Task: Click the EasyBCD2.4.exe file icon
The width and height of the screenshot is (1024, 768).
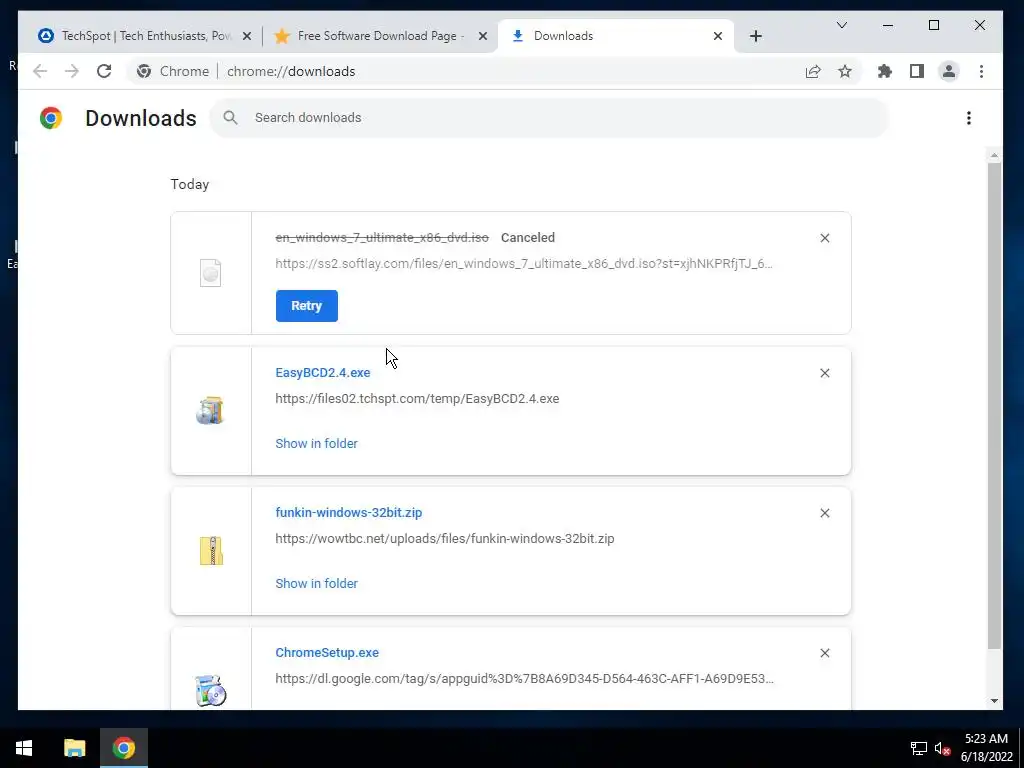Action: 210,411
